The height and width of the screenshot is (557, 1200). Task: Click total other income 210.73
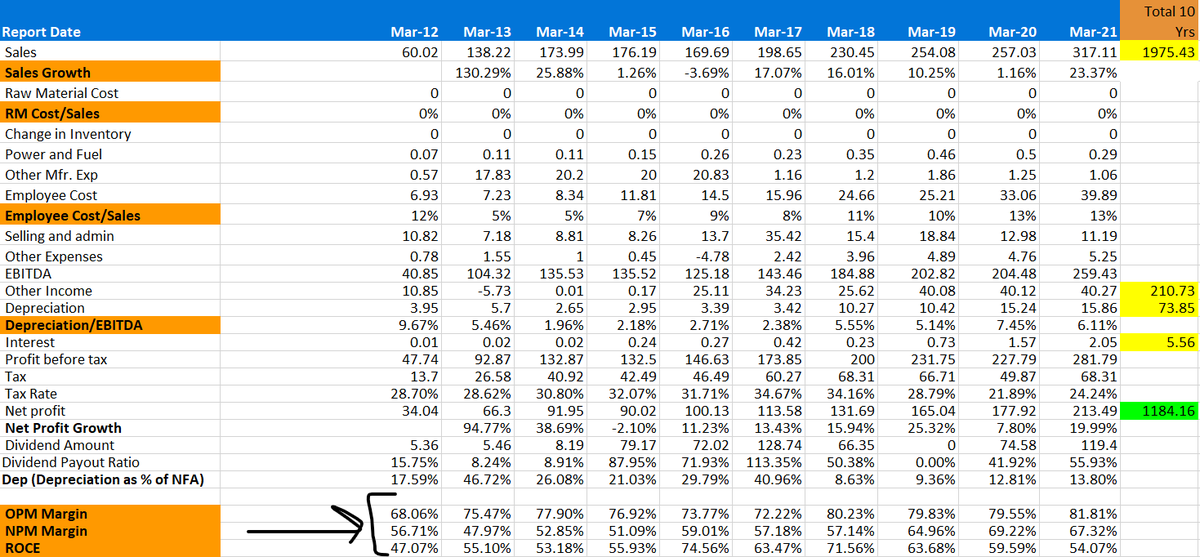1171,291
